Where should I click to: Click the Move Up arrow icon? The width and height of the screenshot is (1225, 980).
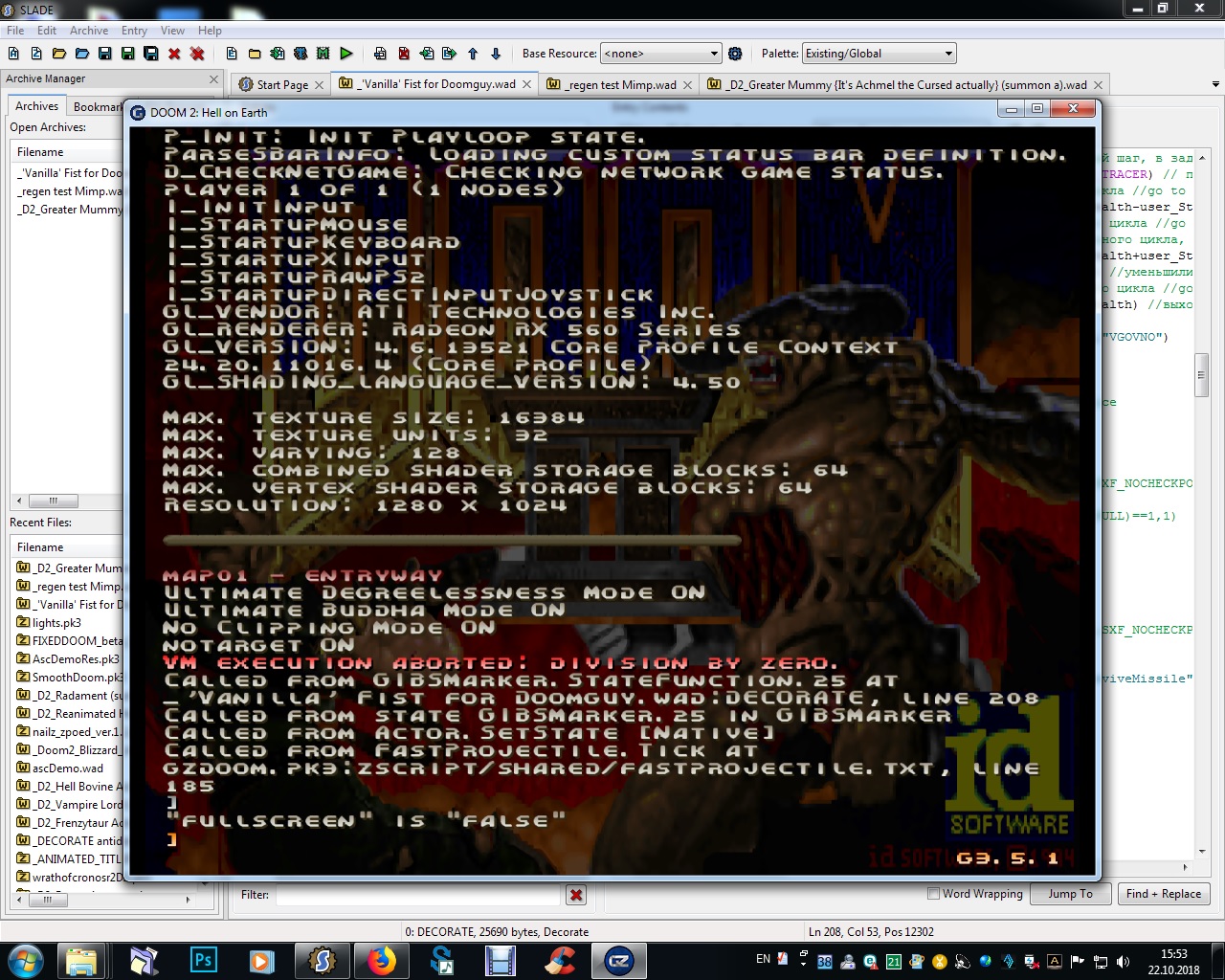(473, 54)
